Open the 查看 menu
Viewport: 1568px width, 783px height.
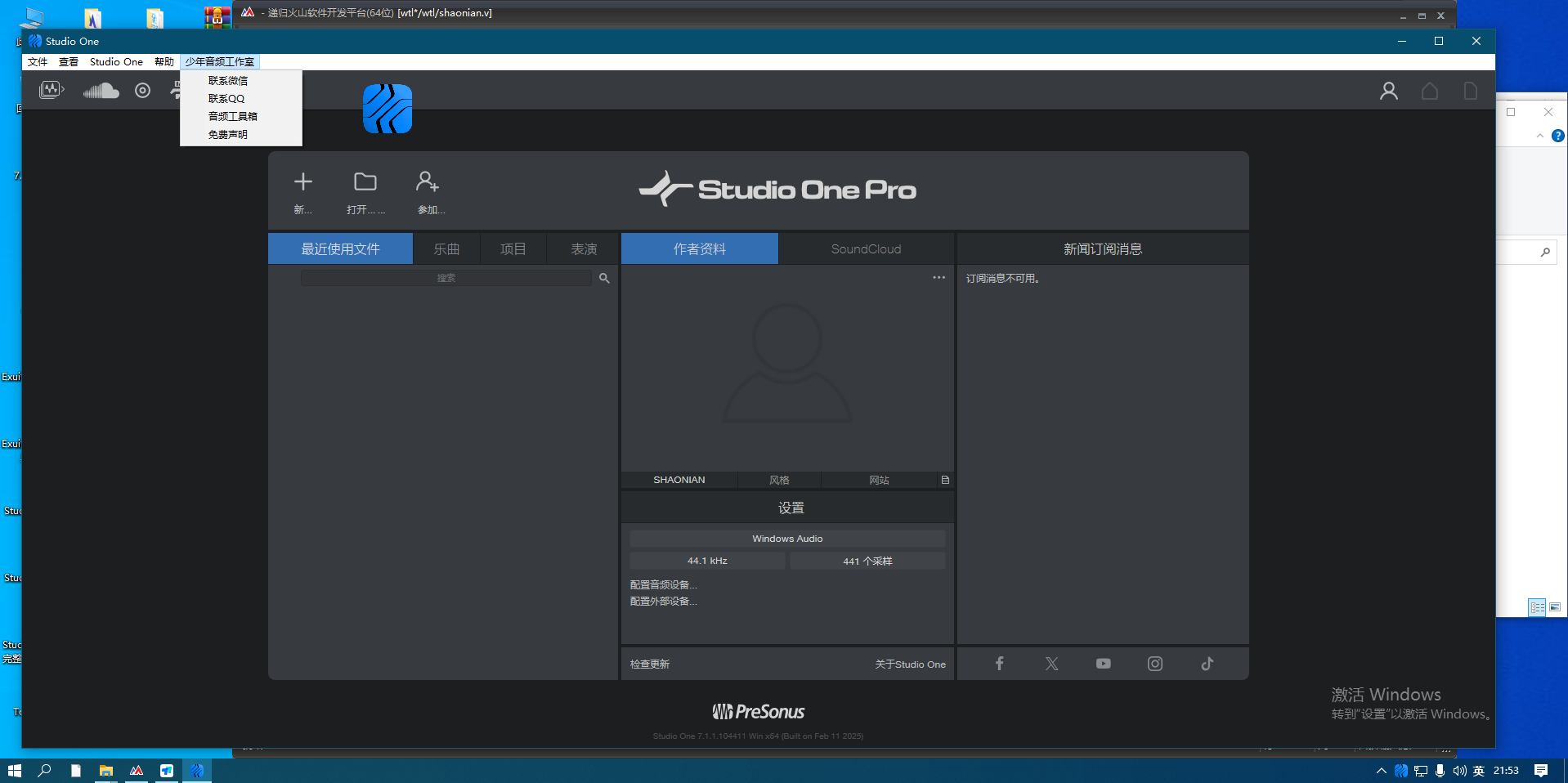coord(69,62)
